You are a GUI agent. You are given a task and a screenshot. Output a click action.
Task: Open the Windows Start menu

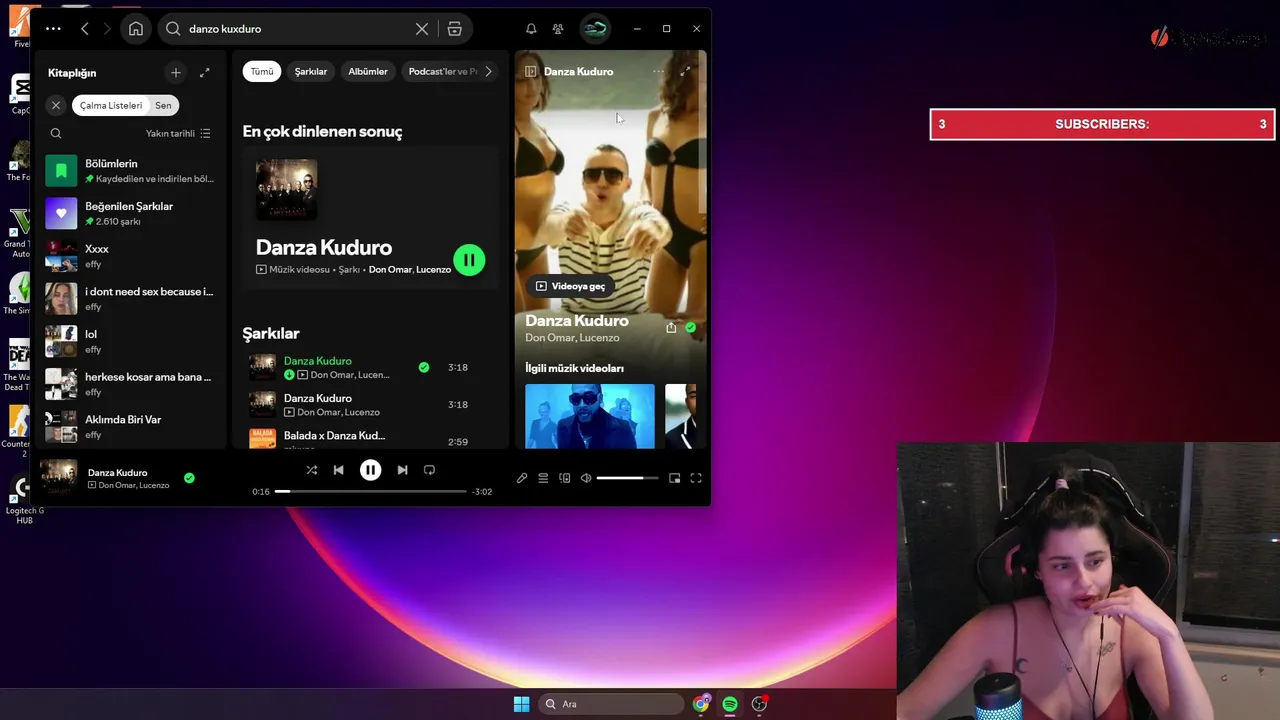(521, 704)
